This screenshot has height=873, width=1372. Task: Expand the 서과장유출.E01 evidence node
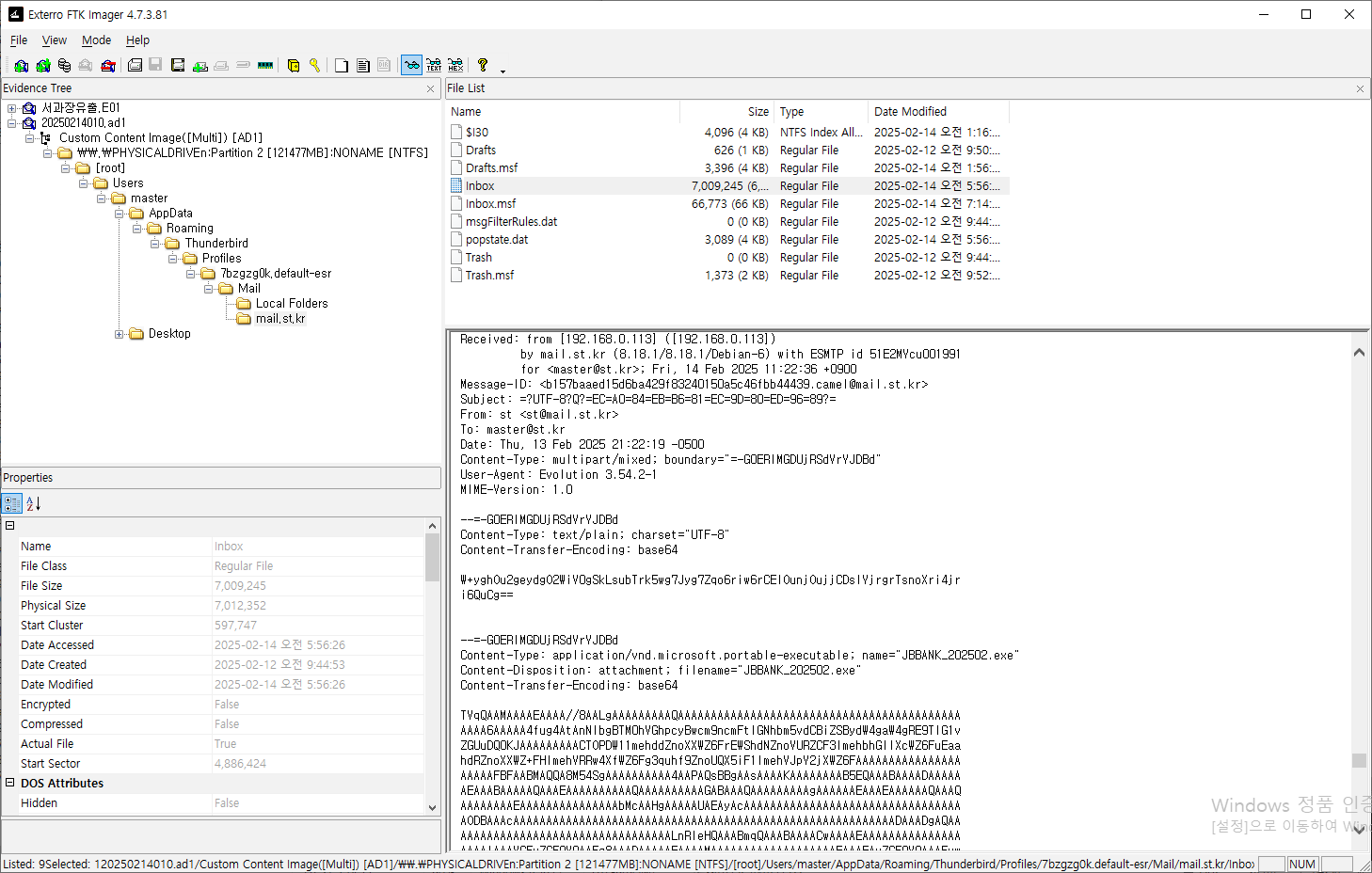point(12,108)
